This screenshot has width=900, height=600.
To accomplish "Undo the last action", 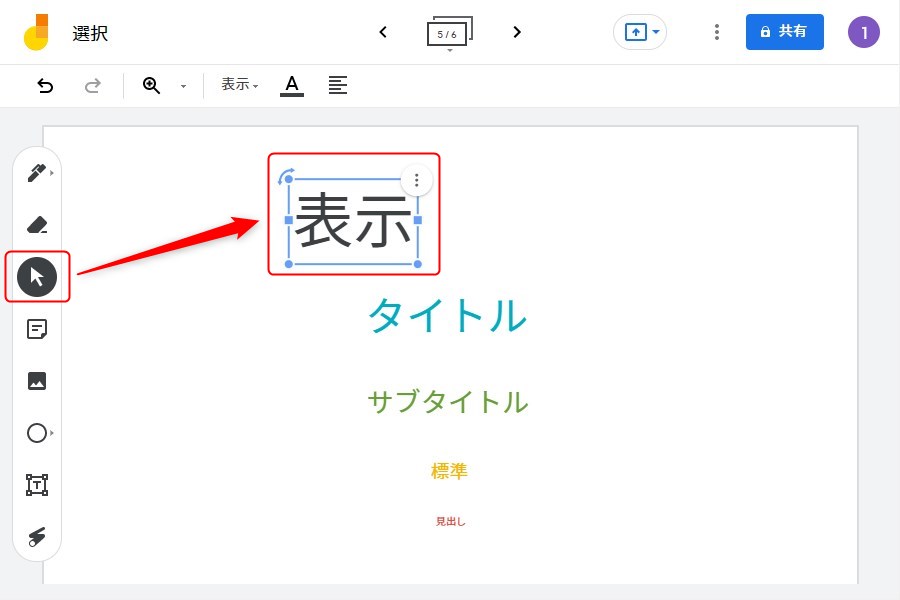I will pos(45,86).
